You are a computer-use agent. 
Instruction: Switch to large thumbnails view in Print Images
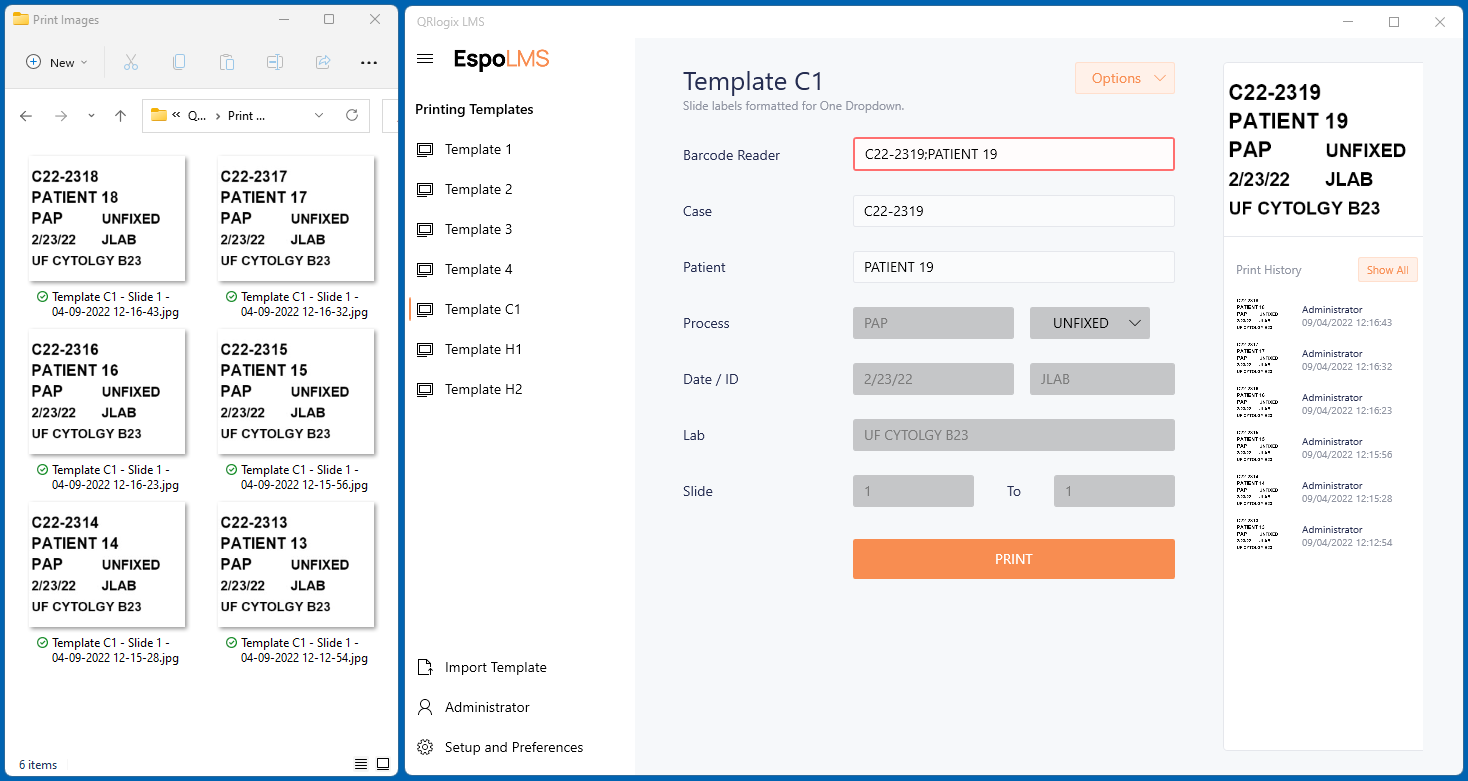click(x=383, y=764)
